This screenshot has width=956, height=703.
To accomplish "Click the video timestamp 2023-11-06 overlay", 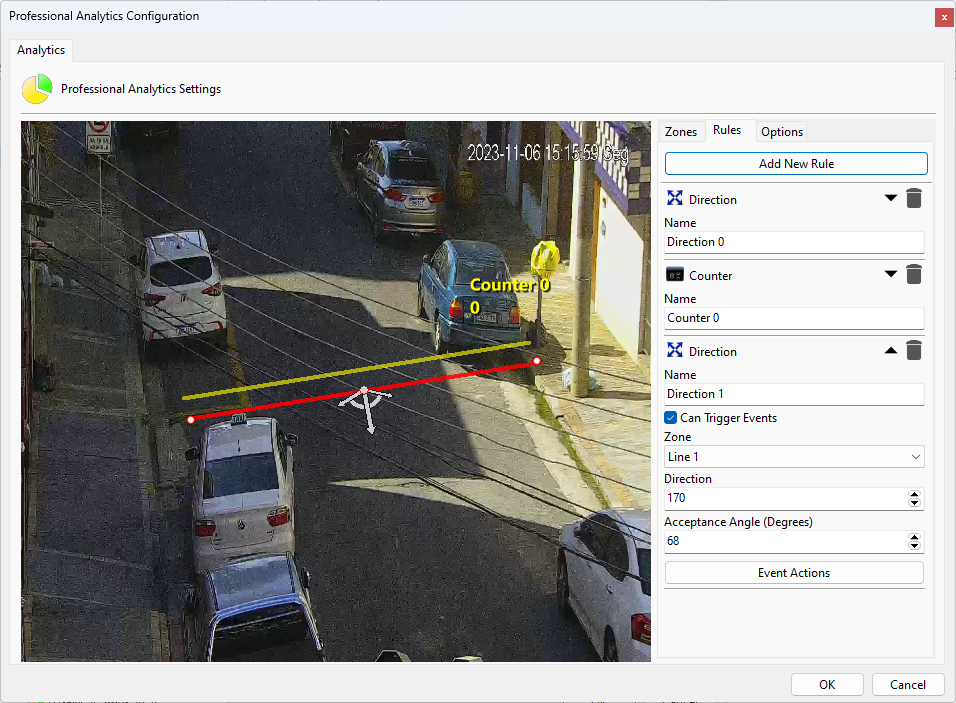I will pyautogui.click(x=548, y=152).
